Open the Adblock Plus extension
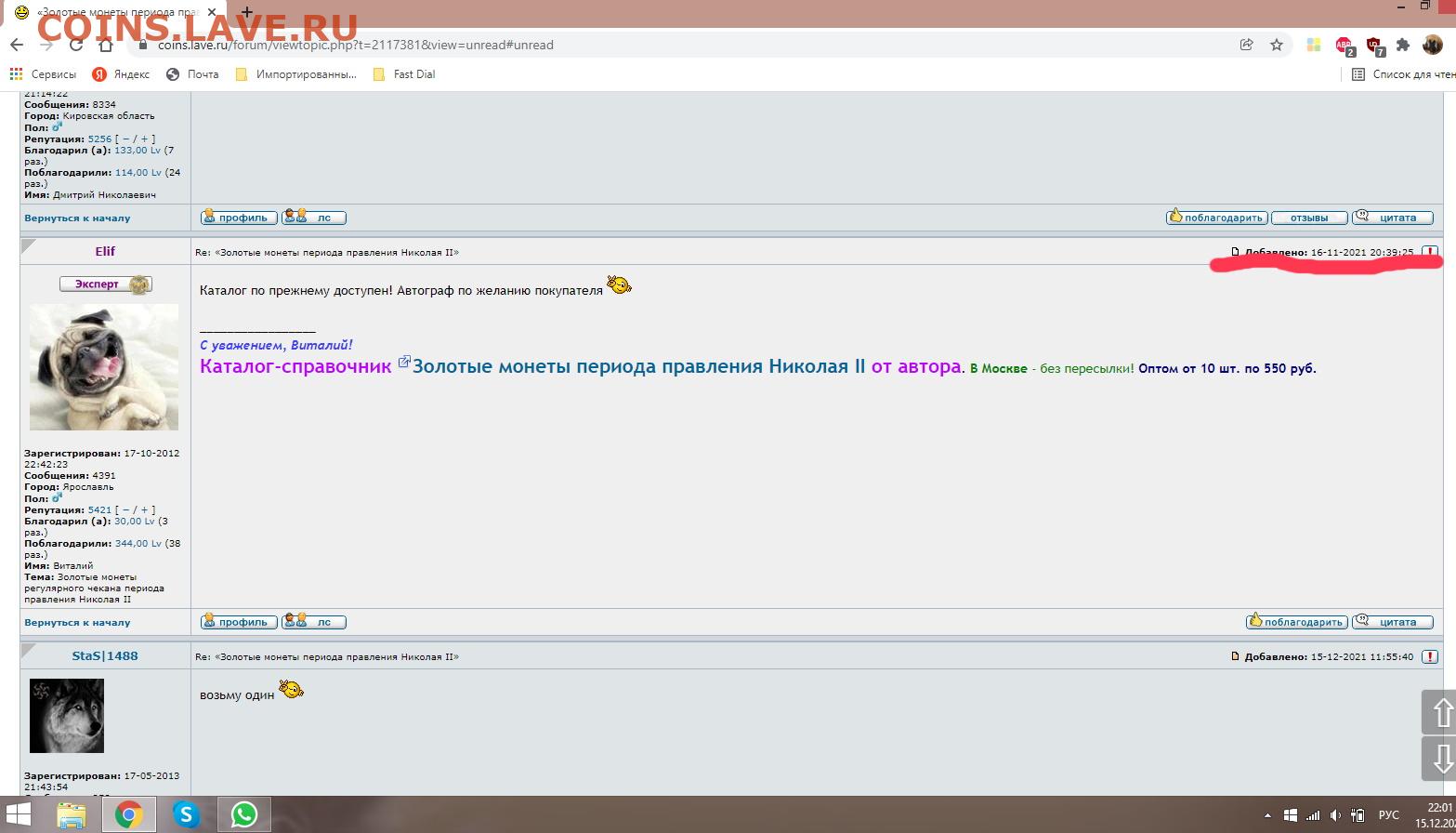The image size is (1456, 833). tap(1345, 46)
